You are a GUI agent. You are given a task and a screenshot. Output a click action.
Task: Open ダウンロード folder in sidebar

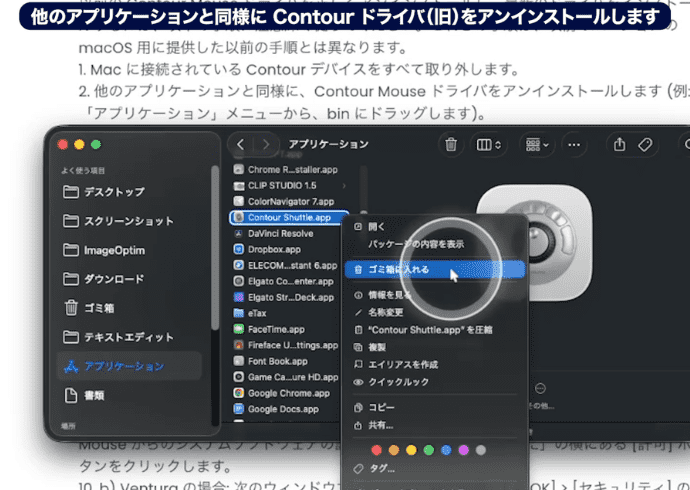point(113,279)
